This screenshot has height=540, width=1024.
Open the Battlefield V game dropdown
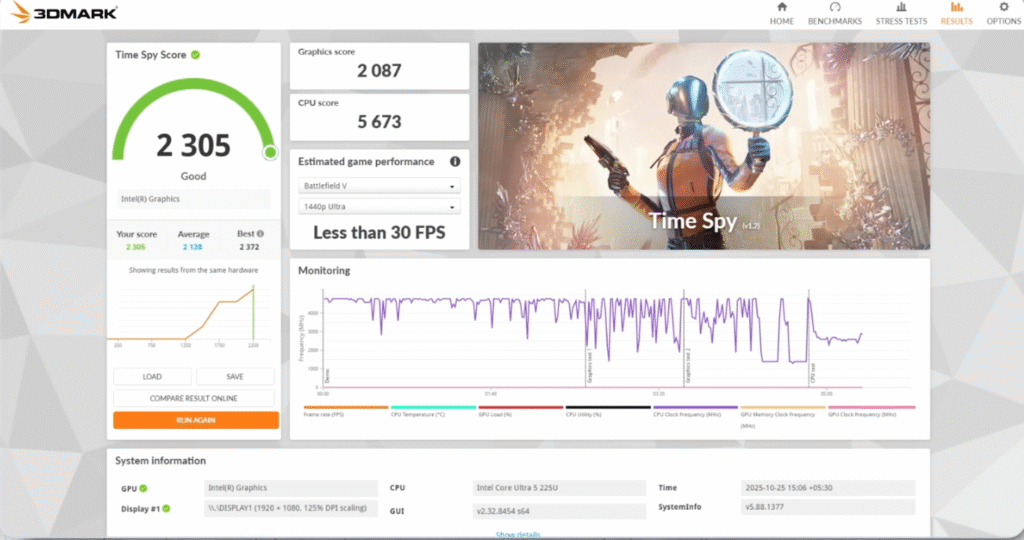coord(379,186)
